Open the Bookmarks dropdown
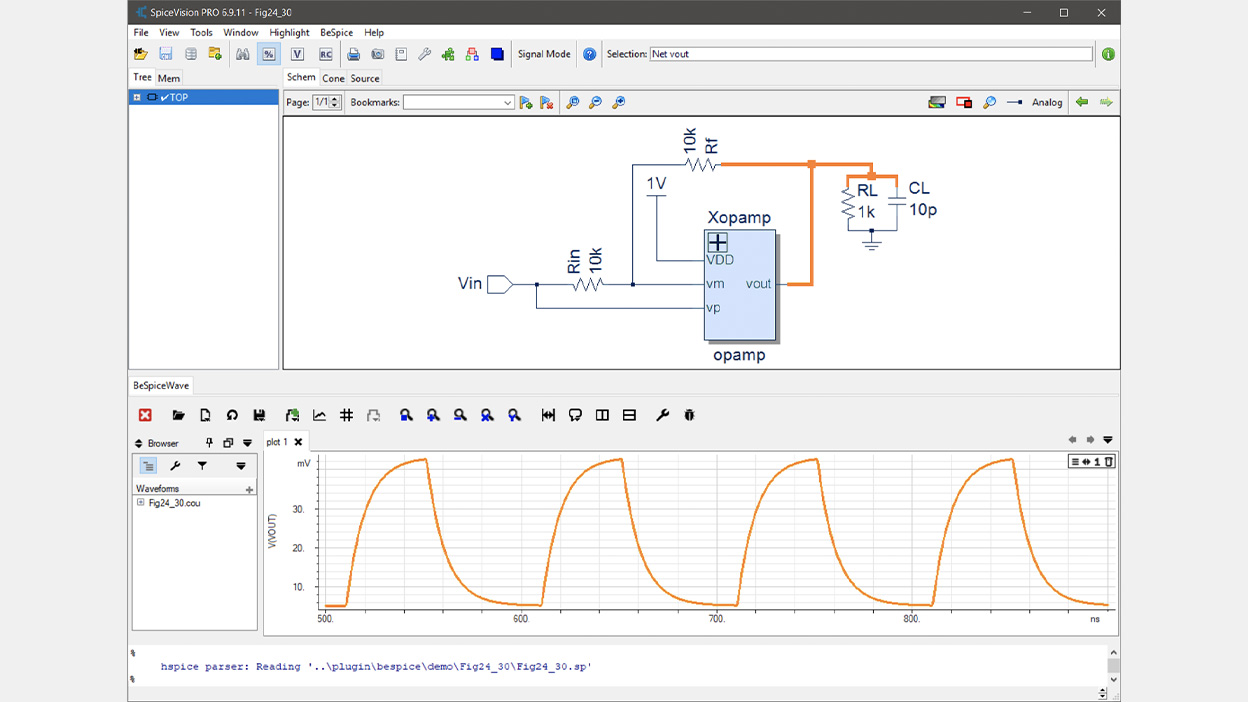 [507, 102]
